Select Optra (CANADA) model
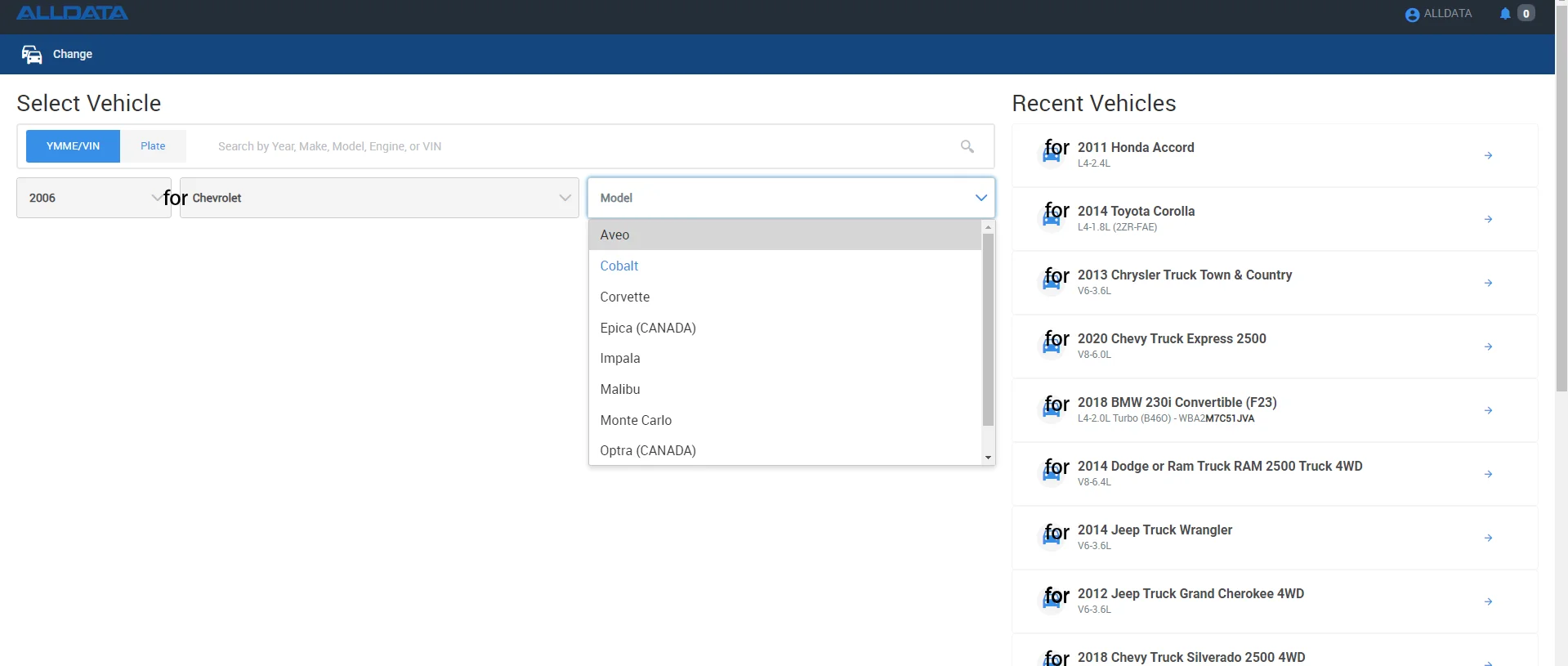Screen dimensions: 1568x666 pyautogui.click(x=784, y=450)
